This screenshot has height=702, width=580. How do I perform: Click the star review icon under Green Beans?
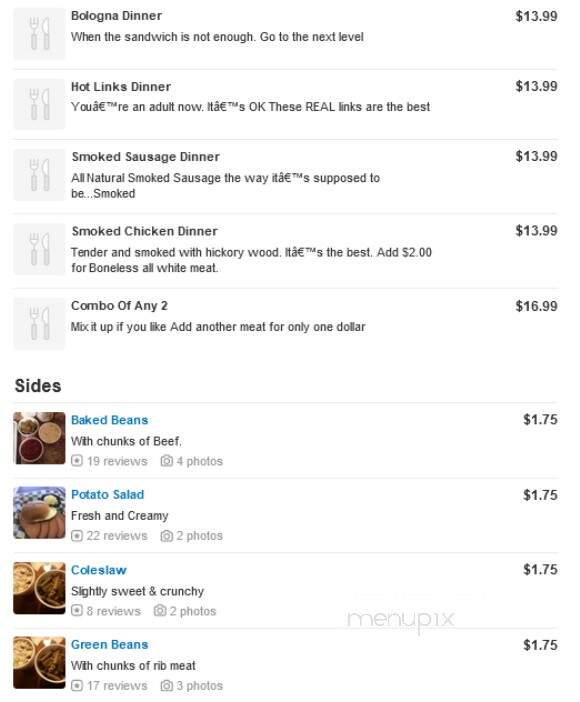pos(77,685)
